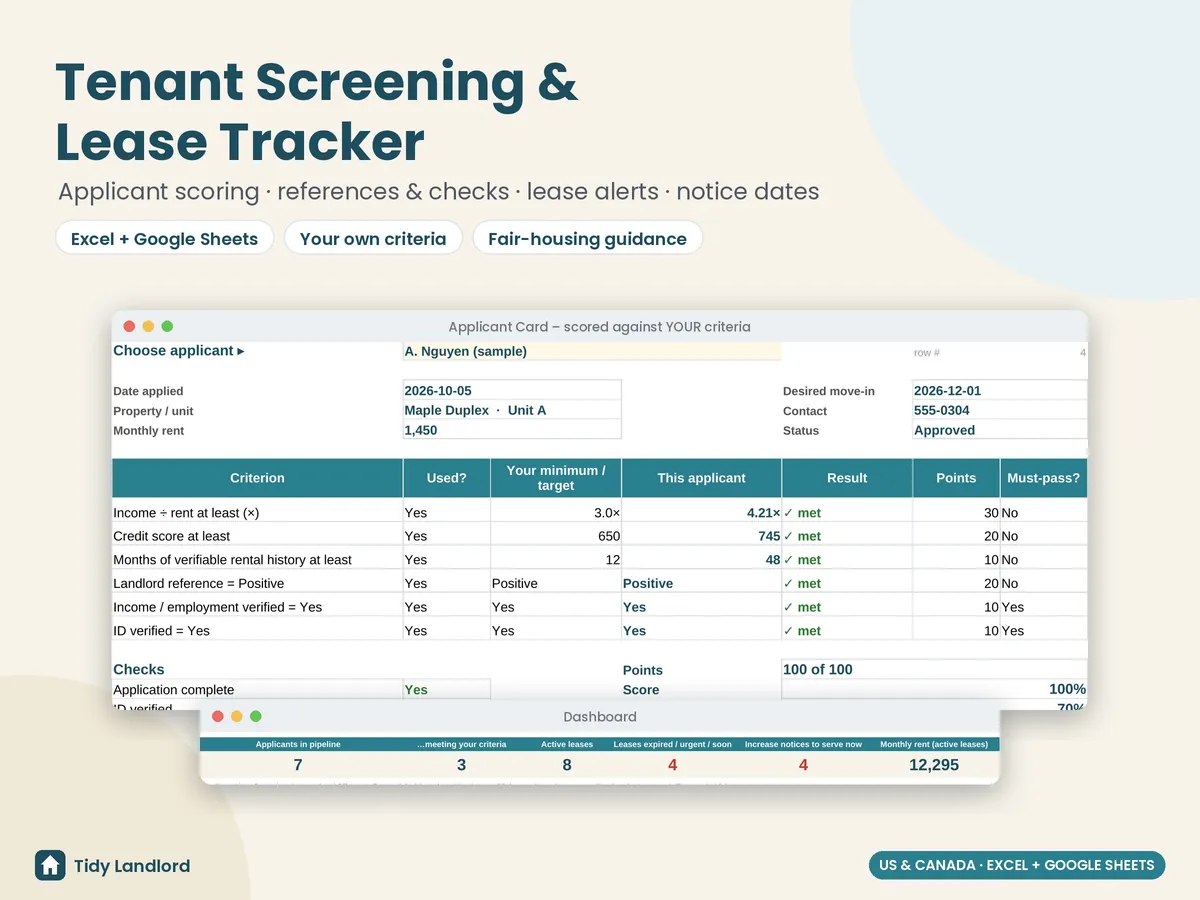The image size is (1200, 900).
Task: Select the Property cell Maple Duplex Unit A
Action: [512, 410]
